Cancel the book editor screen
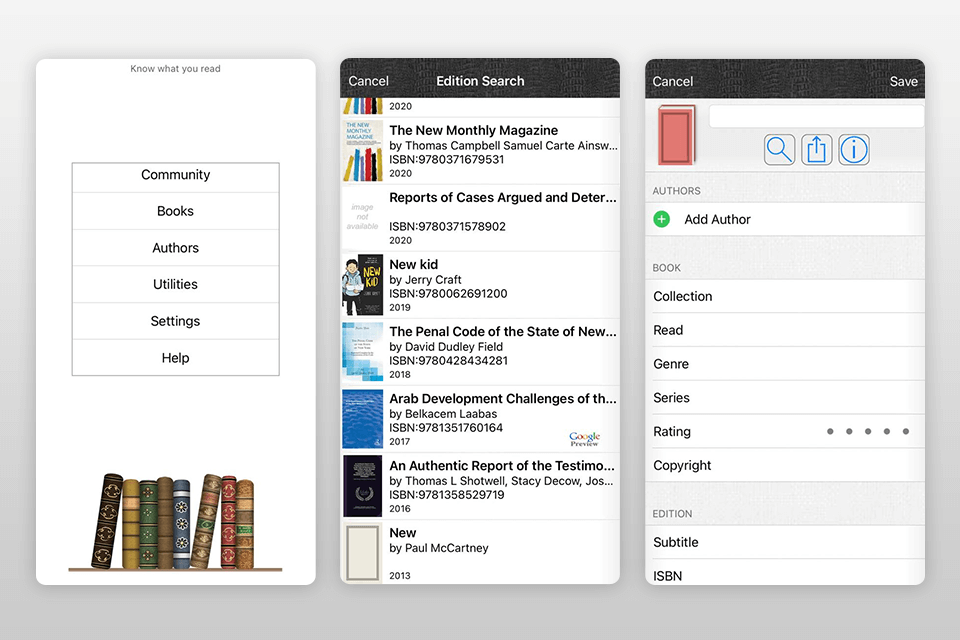Image resolution: width=960 pixels, height=640 pixels. pos(673,81)
